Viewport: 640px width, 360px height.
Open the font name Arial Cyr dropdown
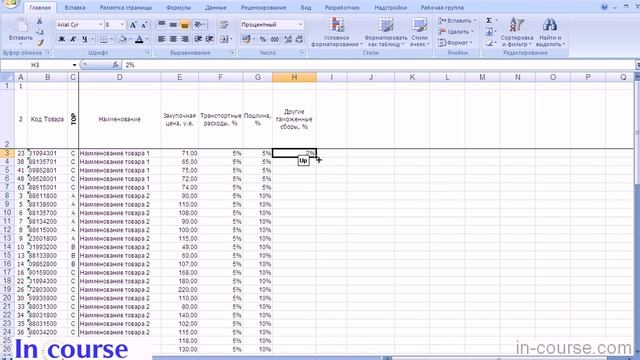pos(100,25)
